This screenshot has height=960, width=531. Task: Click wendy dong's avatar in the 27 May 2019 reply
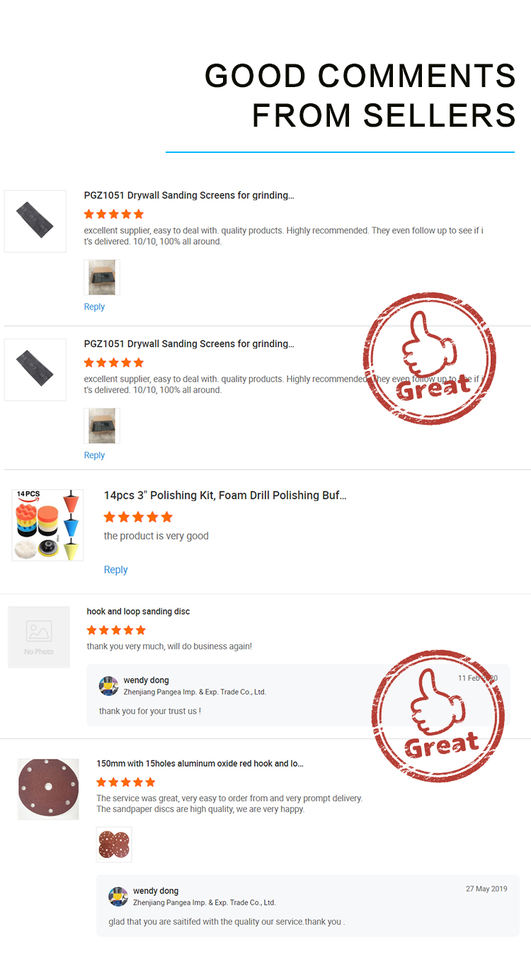coord(118,896)
